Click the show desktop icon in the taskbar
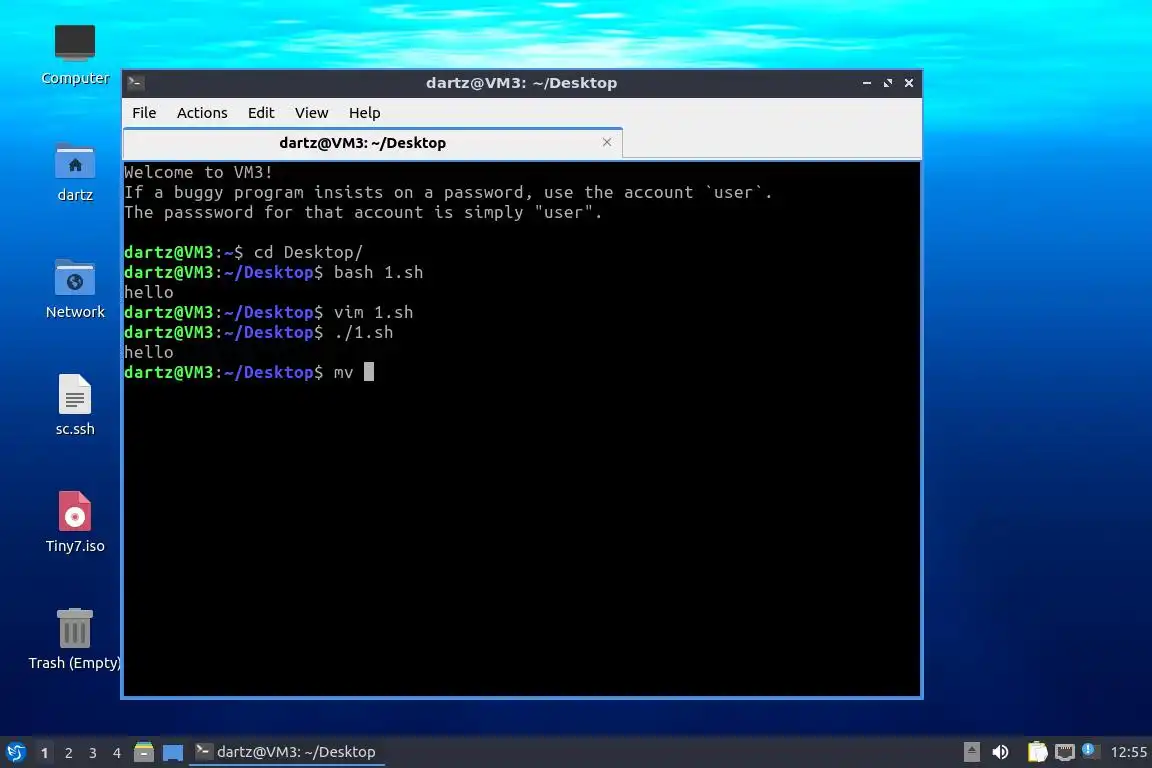 (173, 753)
